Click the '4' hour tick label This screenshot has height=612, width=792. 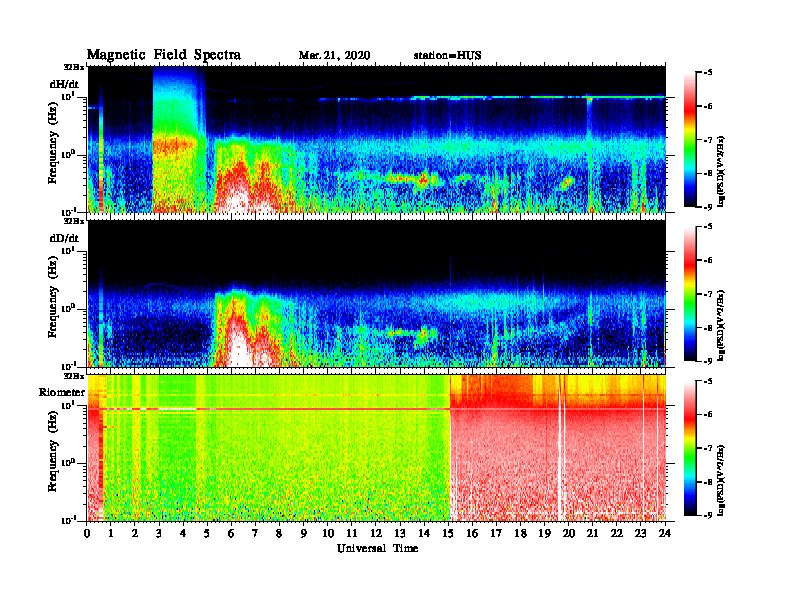[x=183, y=534]
